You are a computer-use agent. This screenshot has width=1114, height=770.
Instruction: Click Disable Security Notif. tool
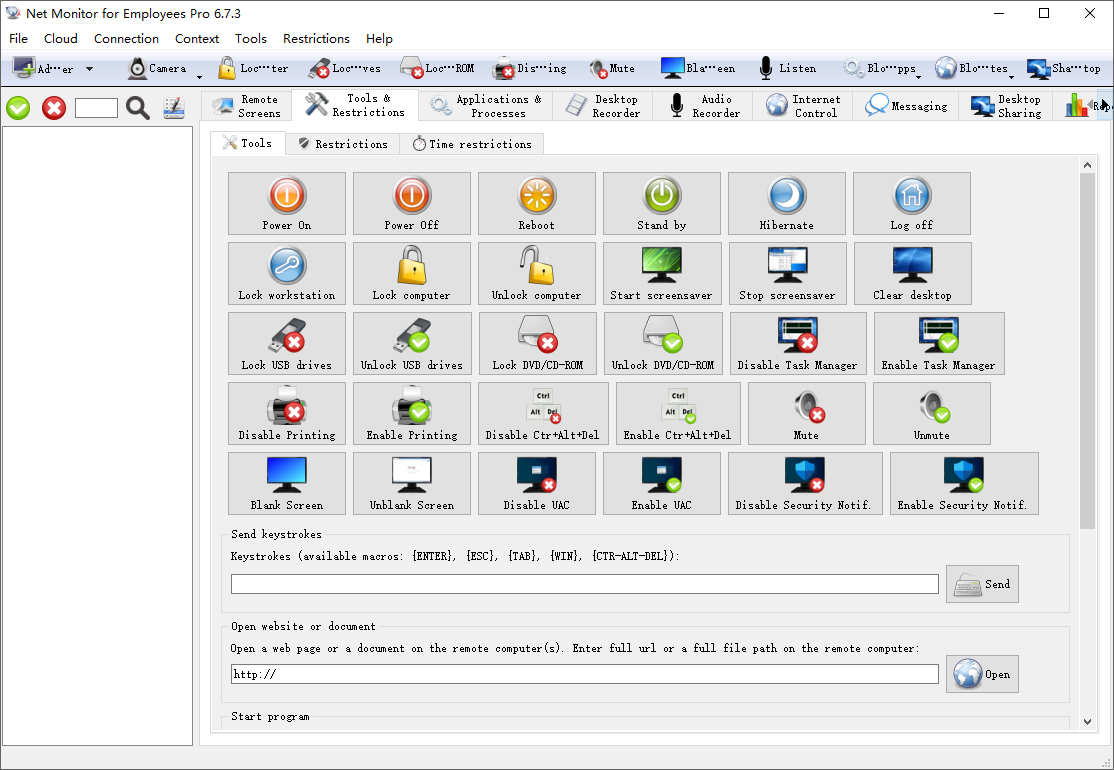pos(805,484)
